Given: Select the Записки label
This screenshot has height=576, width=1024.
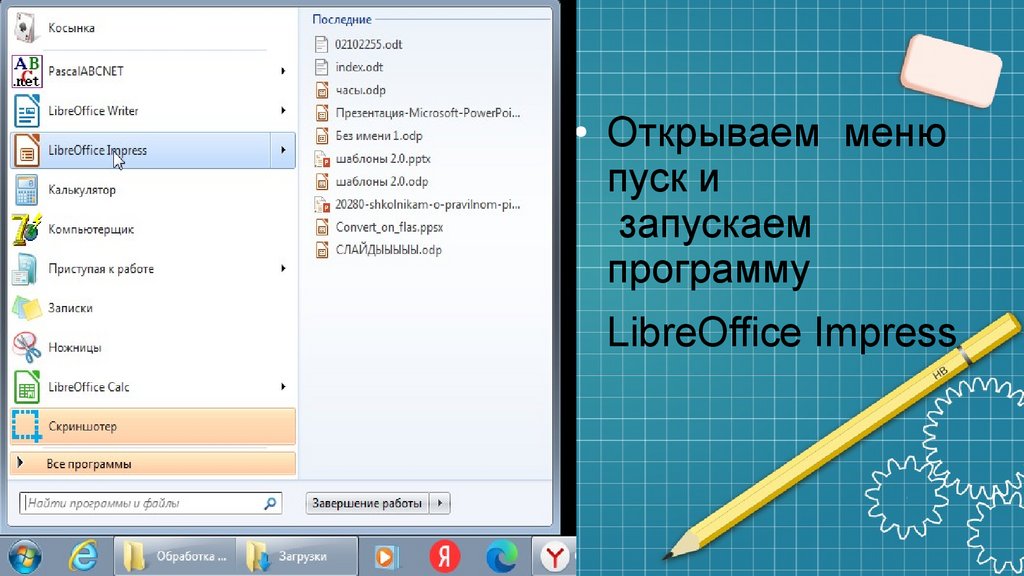Looking at the screenshot, I should (71, 308).
